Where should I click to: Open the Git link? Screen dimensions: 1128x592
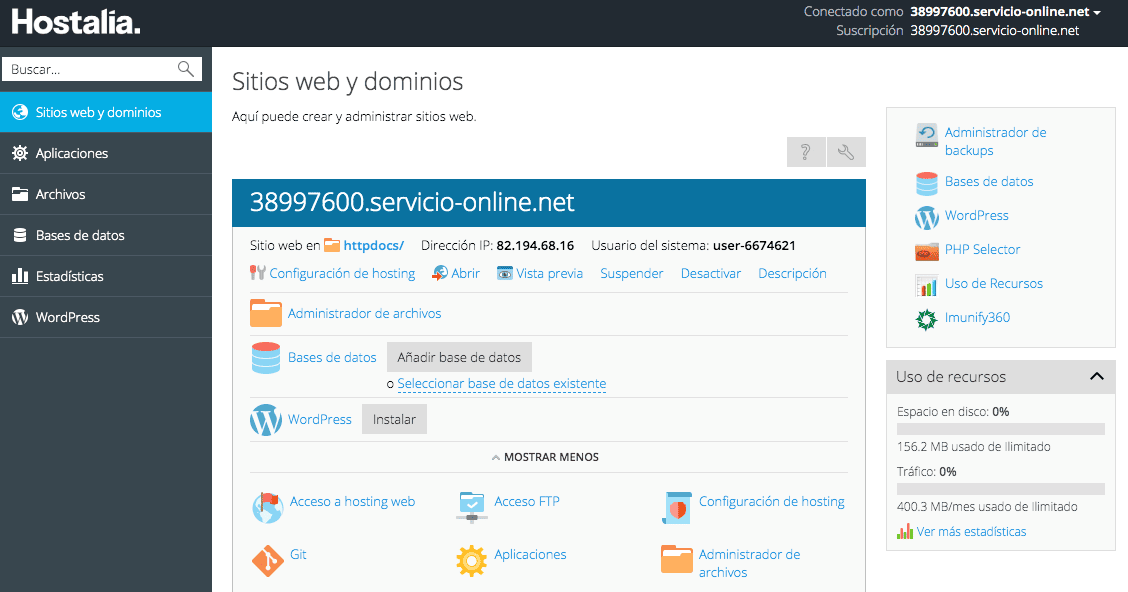(298, 555)
